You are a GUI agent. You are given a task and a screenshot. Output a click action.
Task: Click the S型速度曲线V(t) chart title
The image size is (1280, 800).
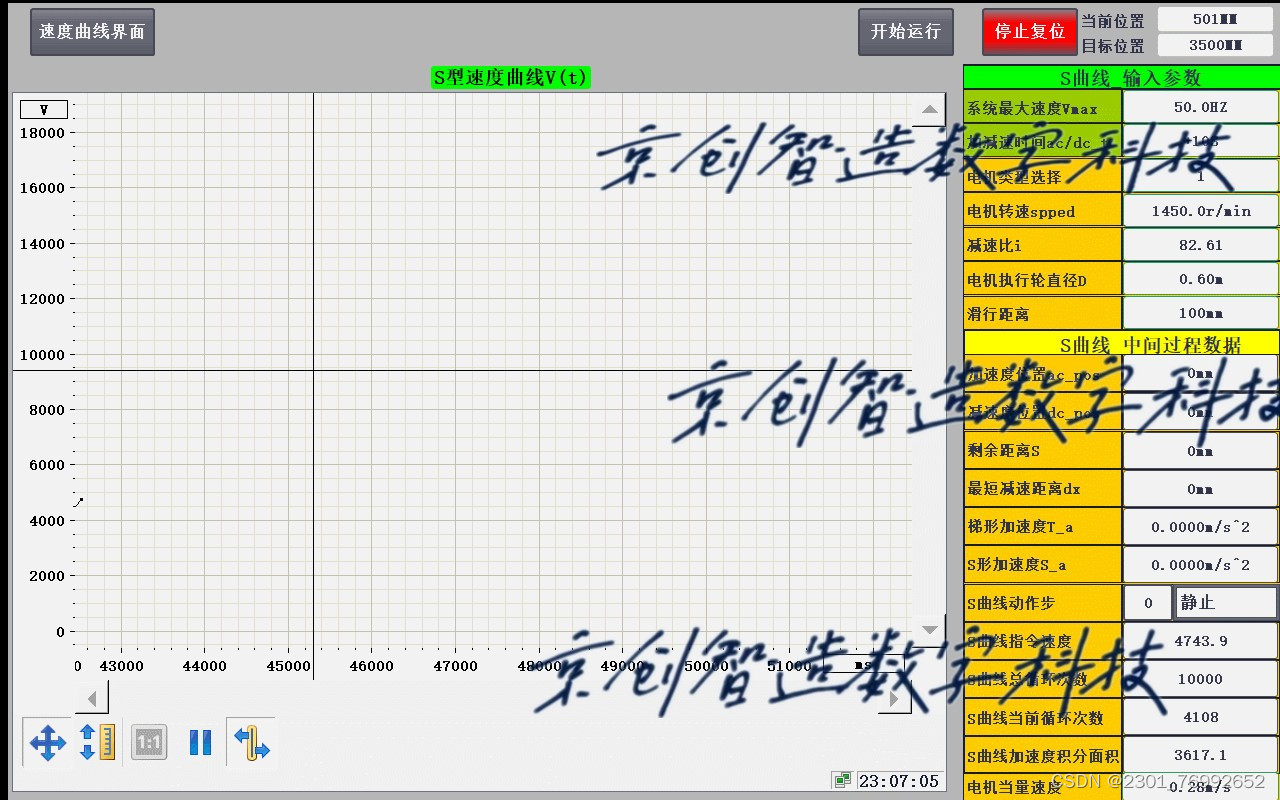511,78
